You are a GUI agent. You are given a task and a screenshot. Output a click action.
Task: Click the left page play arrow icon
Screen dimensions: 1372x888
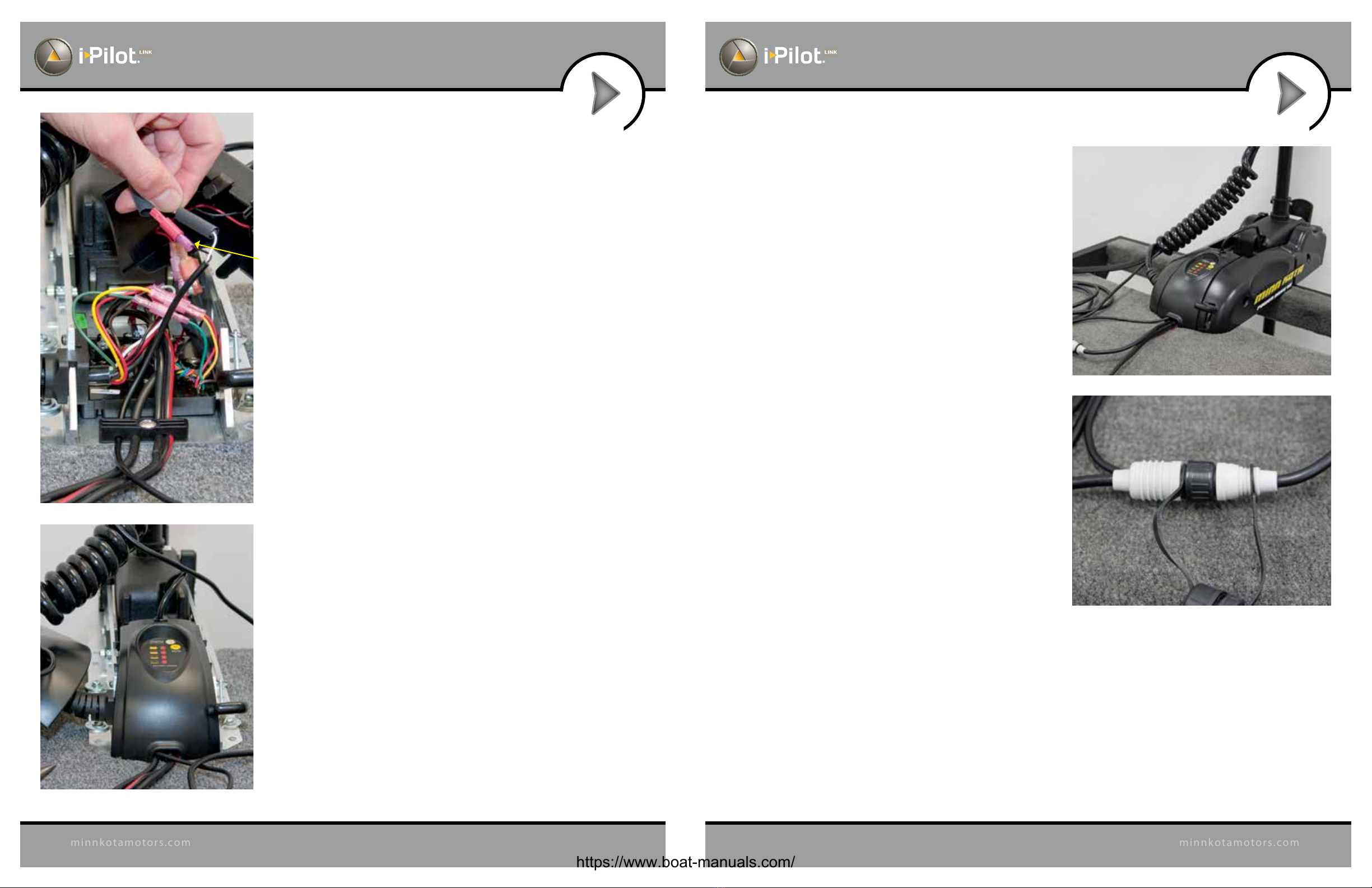pos(605,93)
